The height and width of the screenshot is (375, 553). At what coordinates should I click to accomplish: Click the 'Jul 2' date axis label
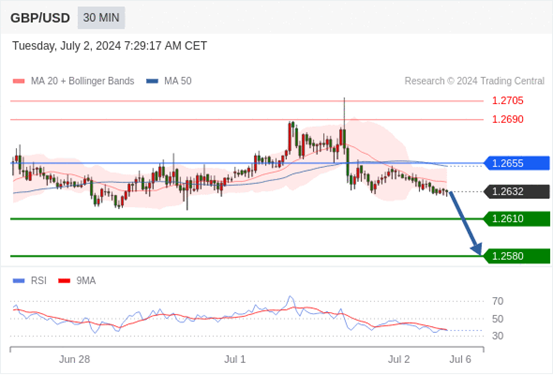click(399, 359)
